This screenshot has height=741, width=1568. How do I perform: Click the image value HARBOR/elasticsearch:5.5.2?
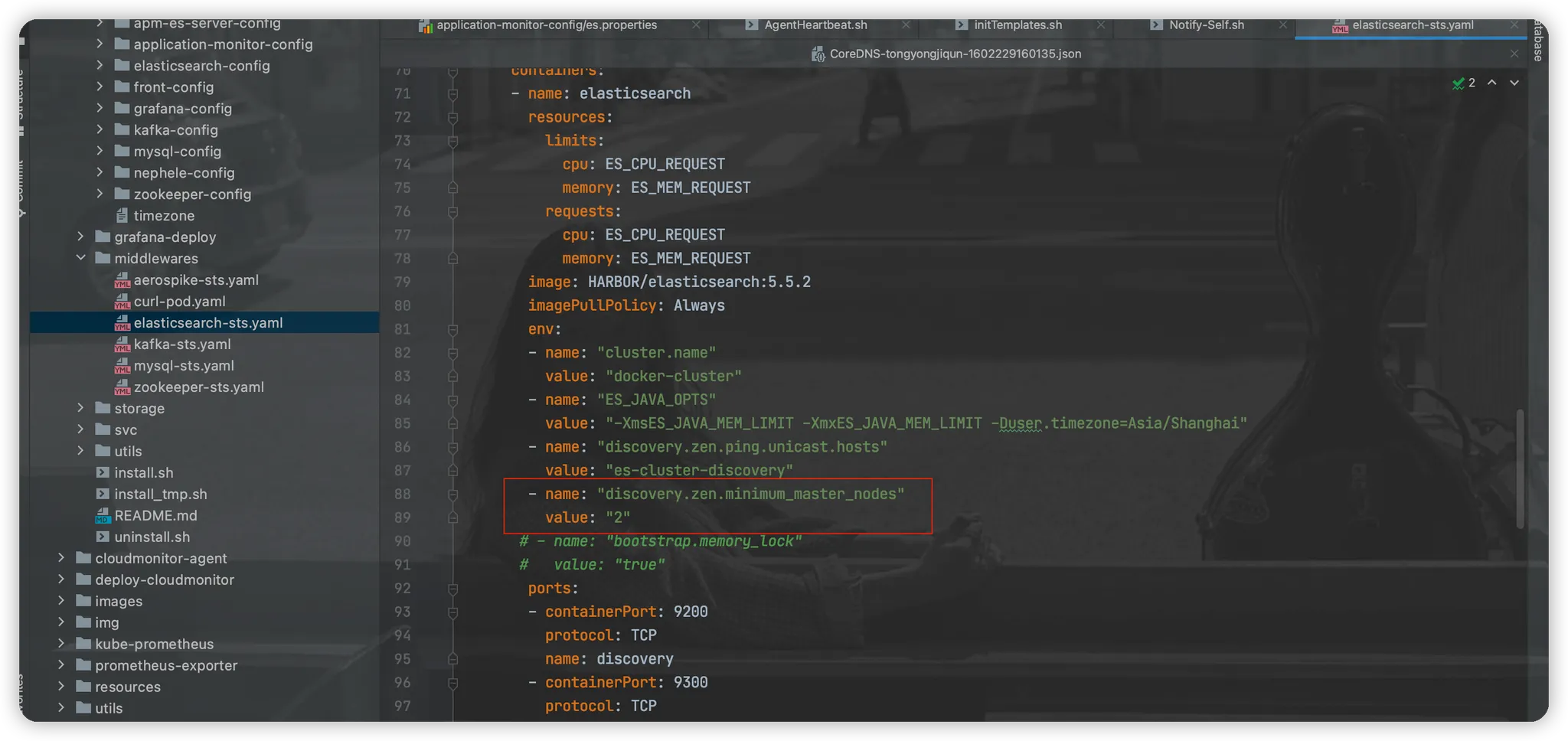coord(699,282)
